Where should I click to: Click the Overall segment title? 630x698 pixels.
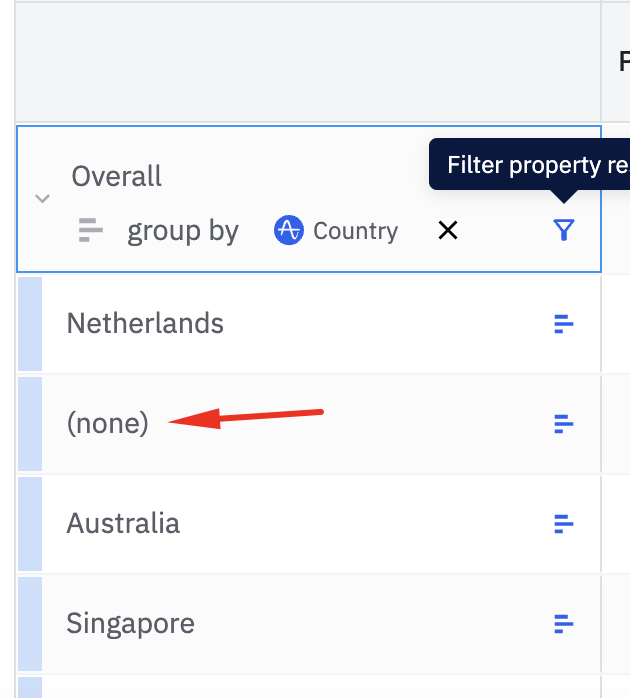pyautogui.click(x=116, y=177)
